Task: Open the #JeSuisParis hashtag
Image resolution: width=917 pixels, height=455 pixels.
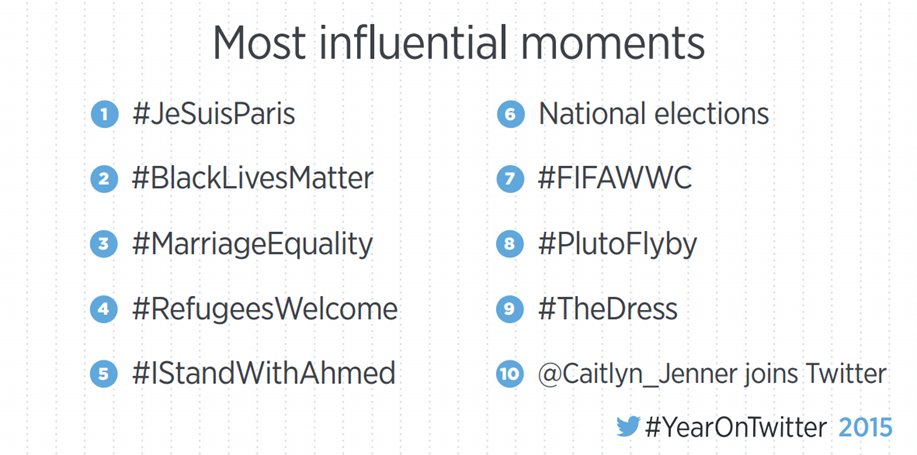Action: [213, 114]
